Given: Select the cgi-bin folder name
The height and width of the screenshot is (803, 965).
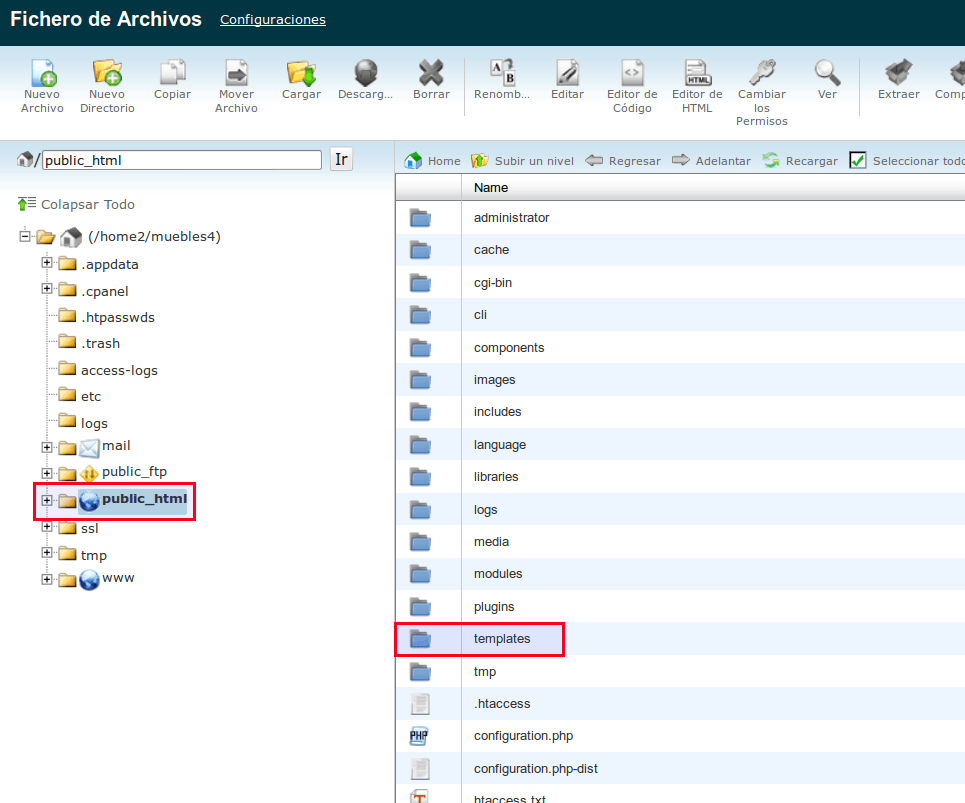Looking at the screenshot, I should tap(493, 283).
